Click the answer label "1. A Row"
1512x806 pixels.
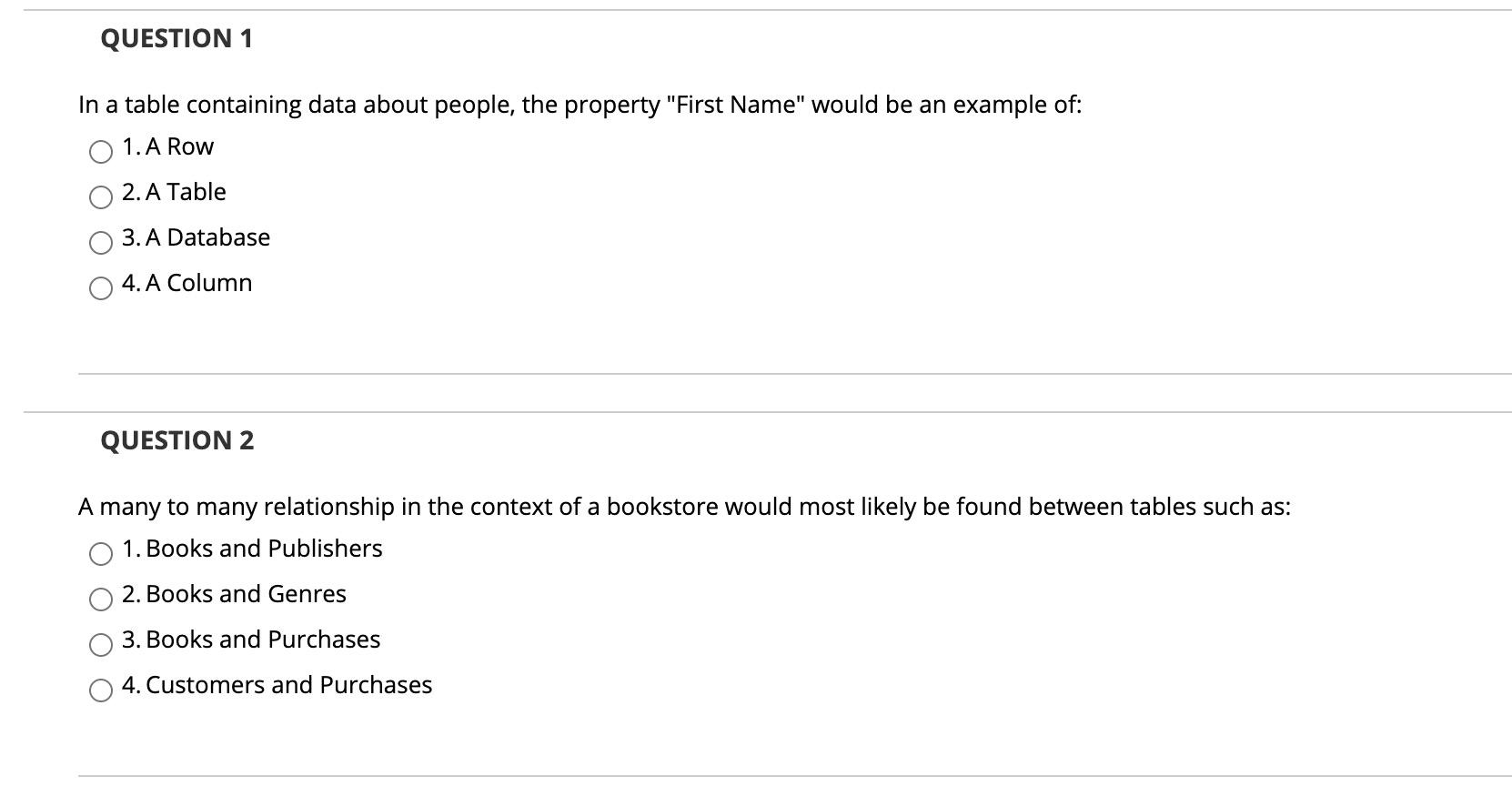click(x=167, y=146)
